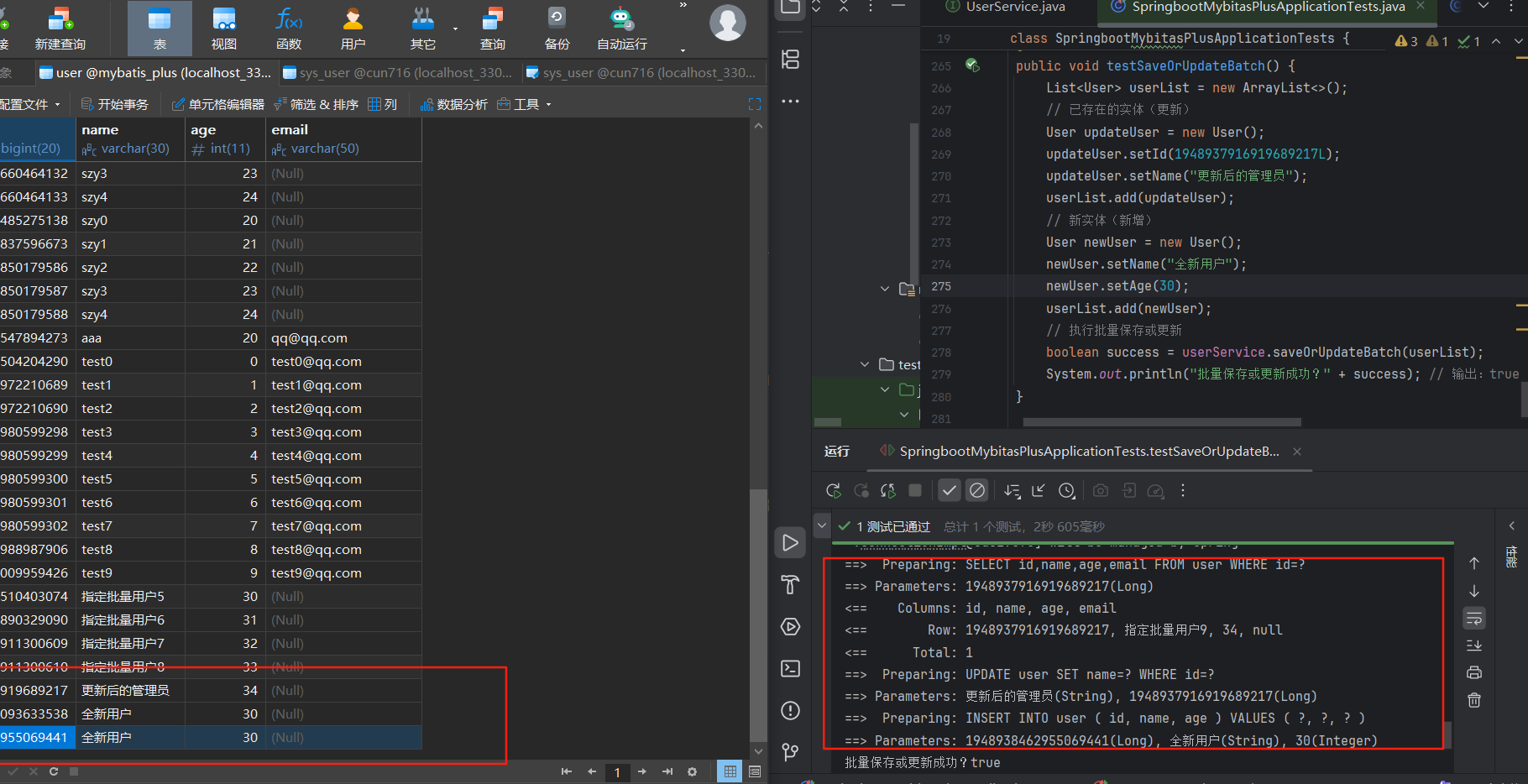Click the name column header
The width and height of the screenshot is (1528, 784).
point(130,139)
